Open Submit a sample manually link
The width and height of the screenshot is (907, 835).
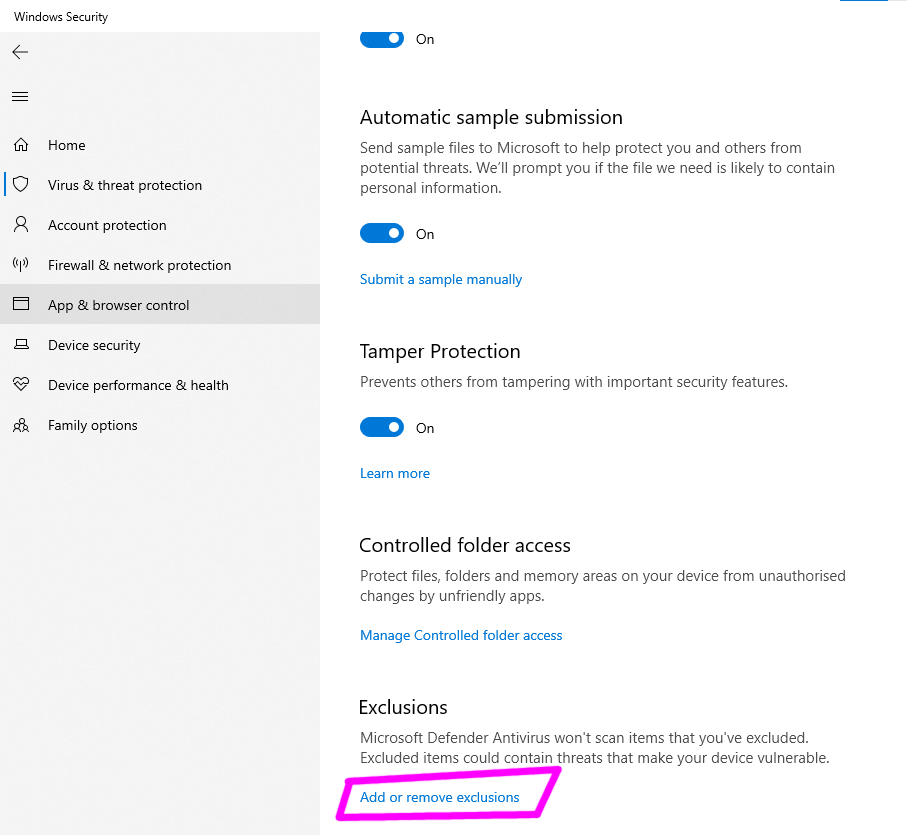[x=441, y=279]
